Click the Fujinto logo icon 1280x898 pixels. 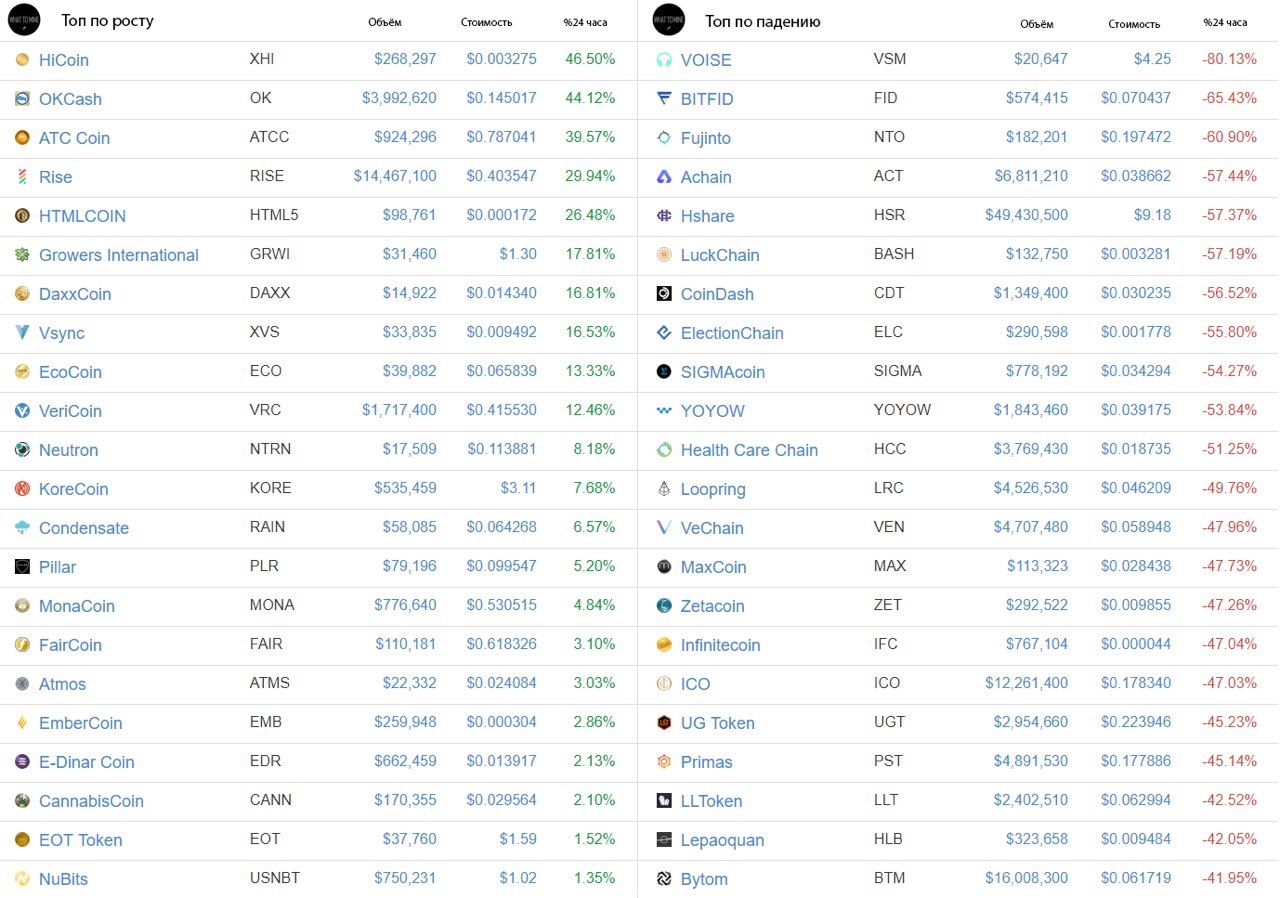pos(664,138)
